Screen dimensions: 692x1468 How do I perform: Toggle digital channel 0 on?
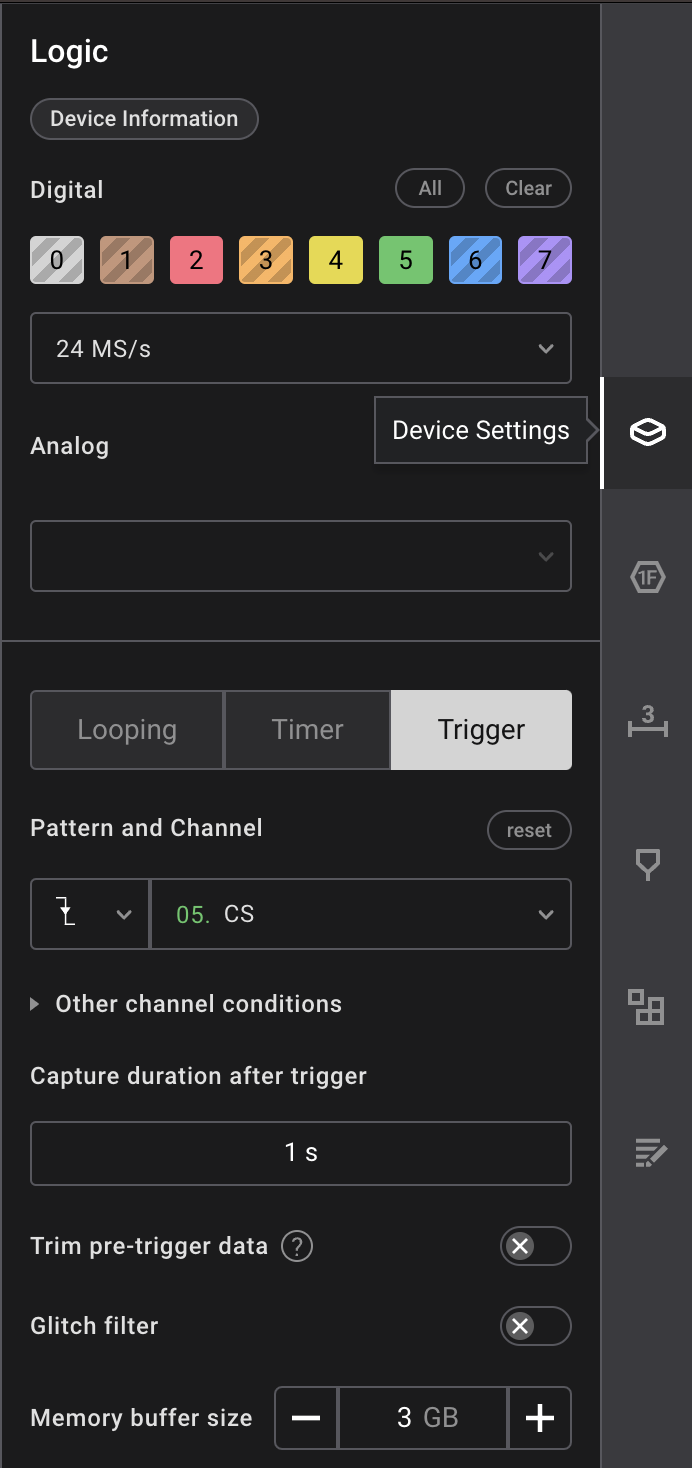56,259
